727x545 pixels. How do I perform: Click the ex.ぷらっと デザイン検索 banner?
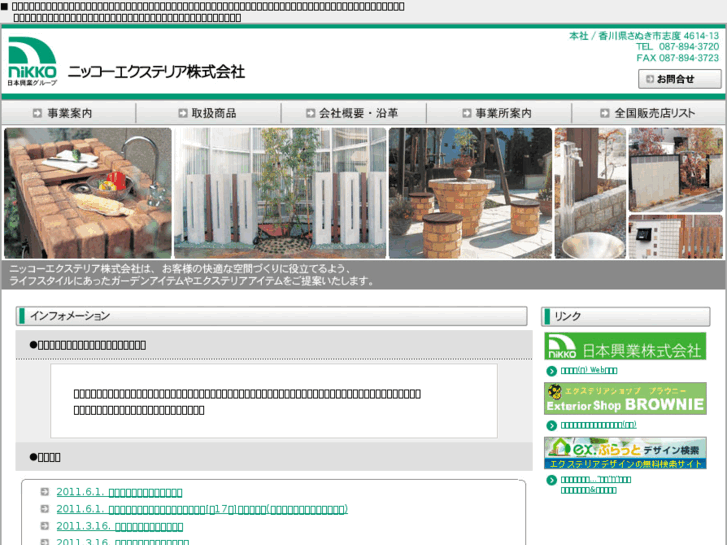pyautogui.click(x=625, y=453)
